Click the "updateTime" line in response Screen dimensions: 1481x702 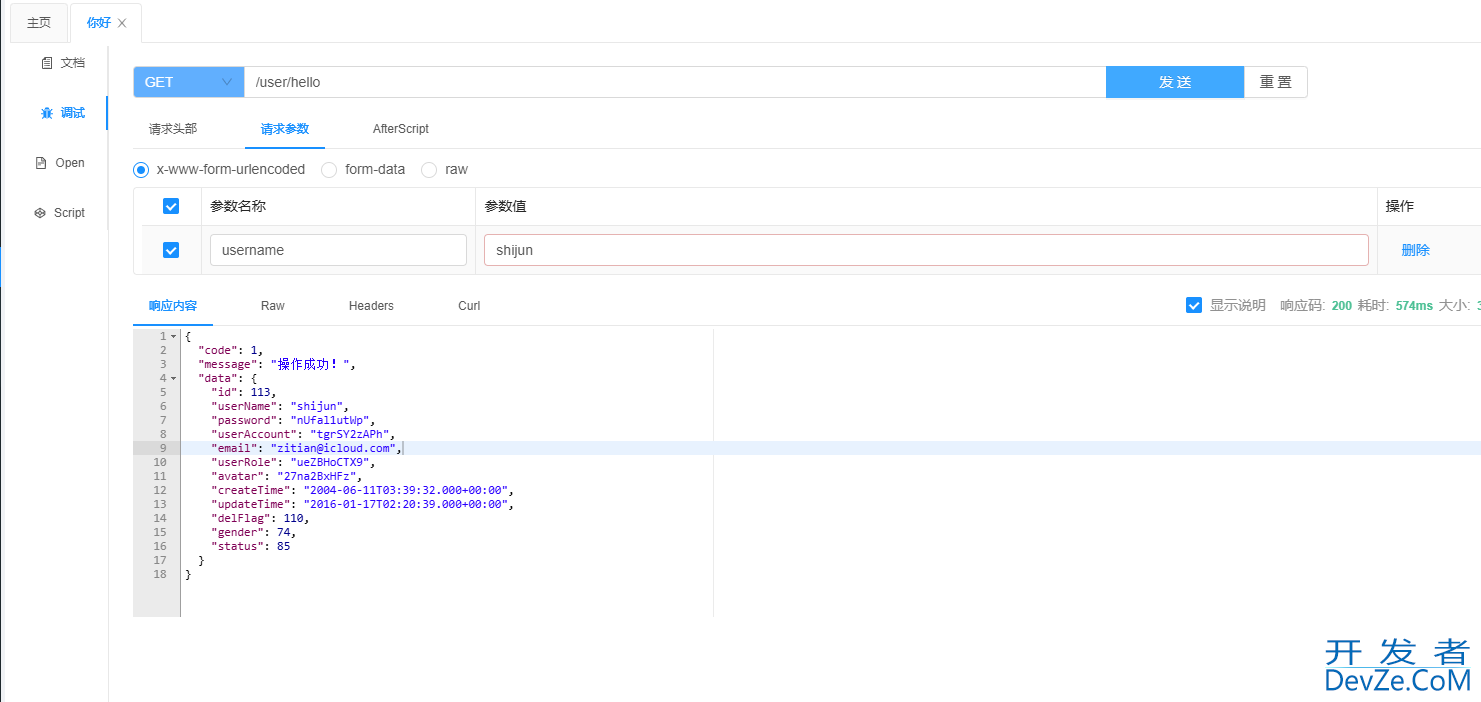coord(362,505)
